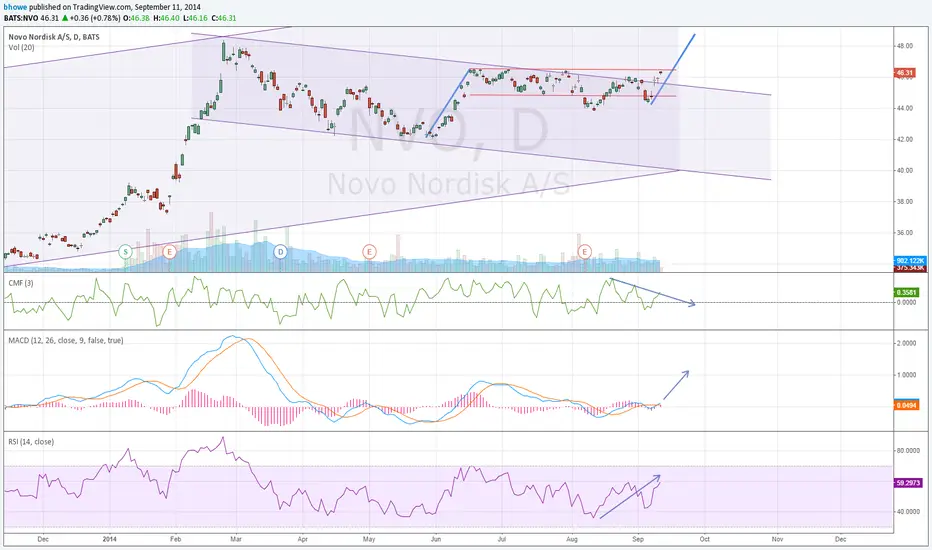Select the RSI (14, close) indicator label
Image resolution: width=932 pixels, height=550 pixels.
click(31, 442)
